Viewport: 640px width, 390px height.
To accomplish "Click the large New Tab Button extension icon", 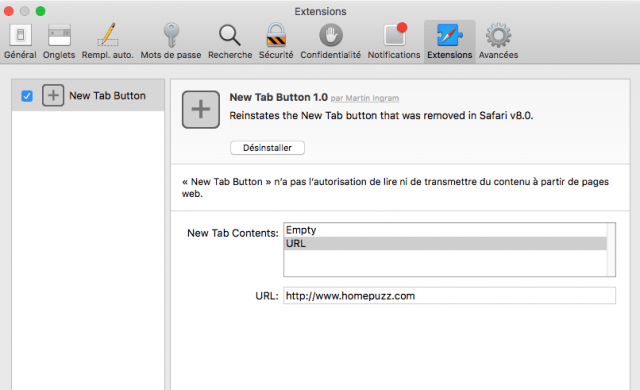I will click(x=201, y=109).
